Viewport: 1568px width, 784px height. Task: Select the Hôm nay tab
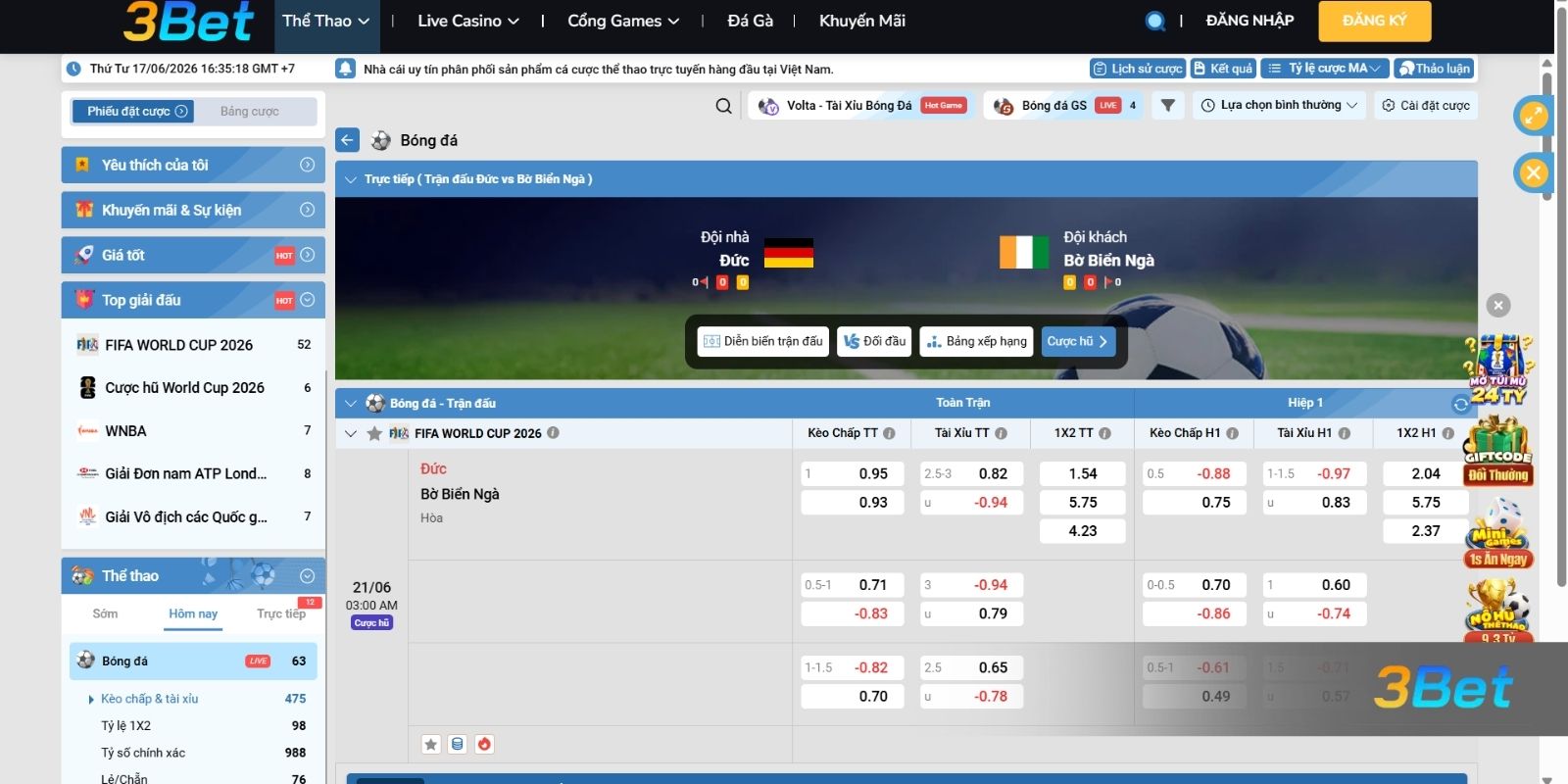tap(193, 614)
